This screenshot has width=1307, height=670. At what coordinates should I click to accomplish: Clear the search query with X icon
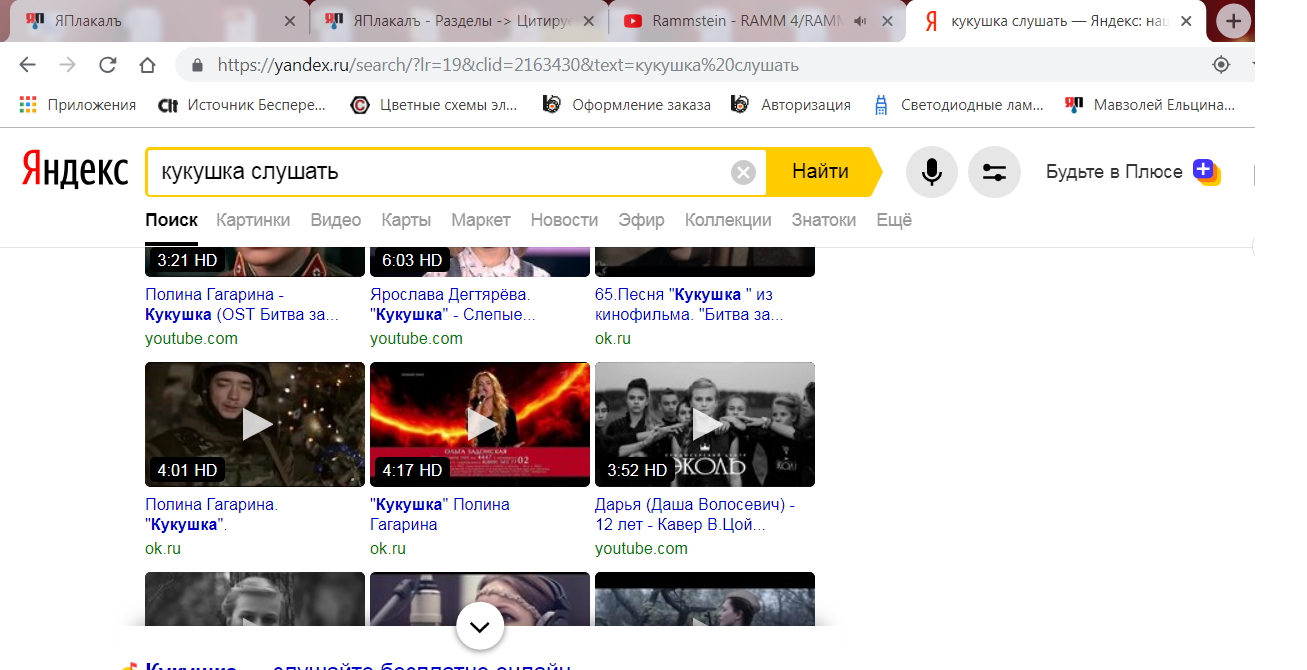point(743,173)
